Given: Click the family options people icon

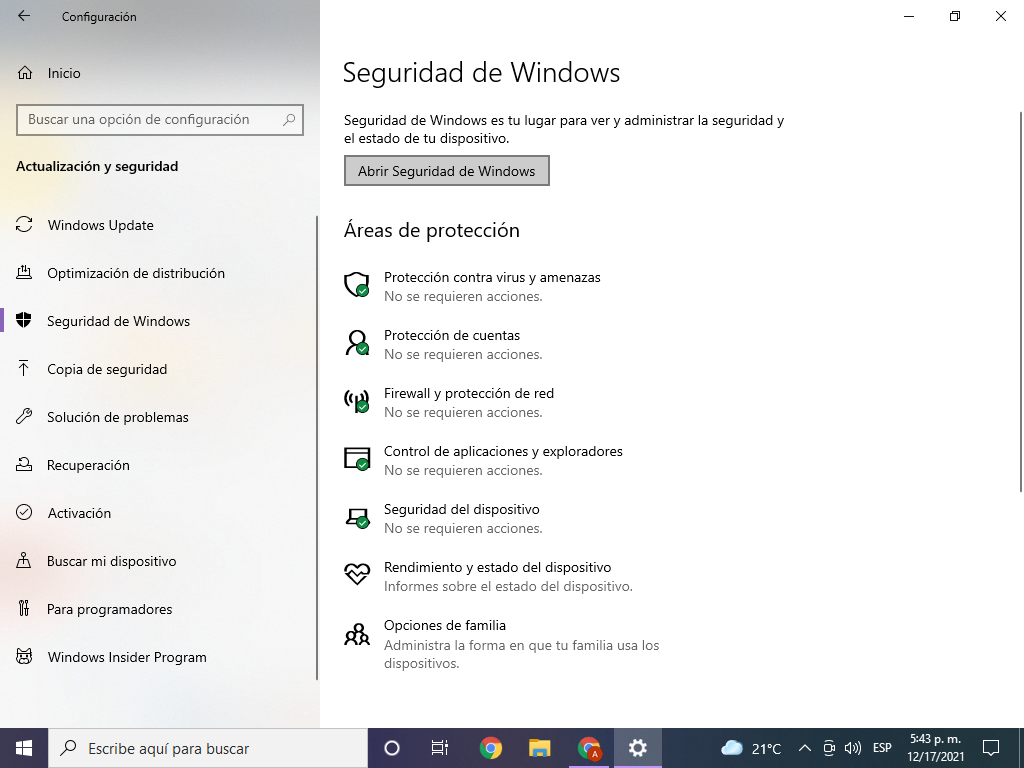Looking at the screenshot, I should click(357, 633).
